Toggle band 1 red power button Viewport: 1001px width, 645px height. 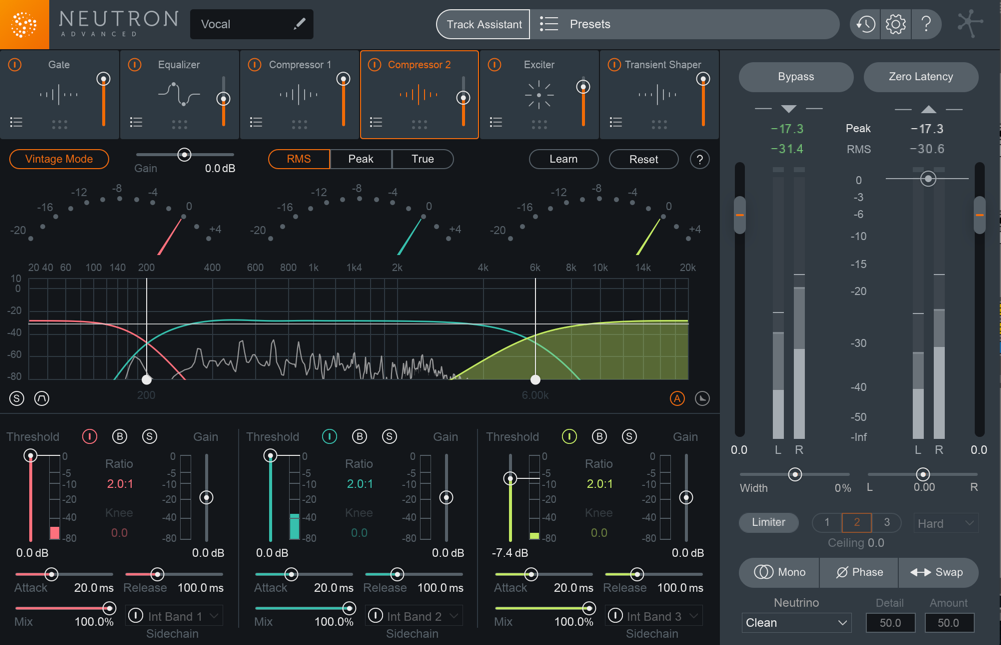[x=89, y=436]
